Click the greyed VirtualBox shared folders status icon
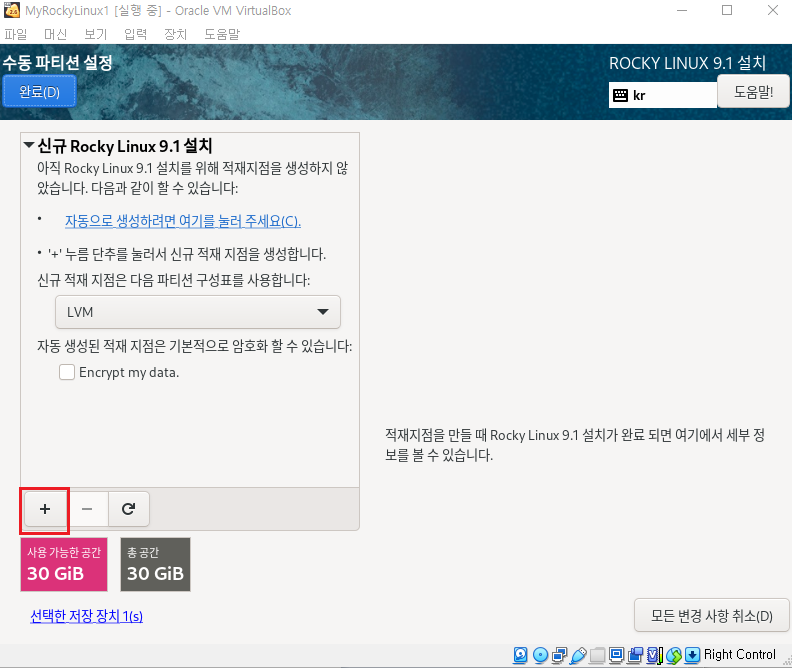The width and height of the screenshot is (792, 668). coord(597,655)
